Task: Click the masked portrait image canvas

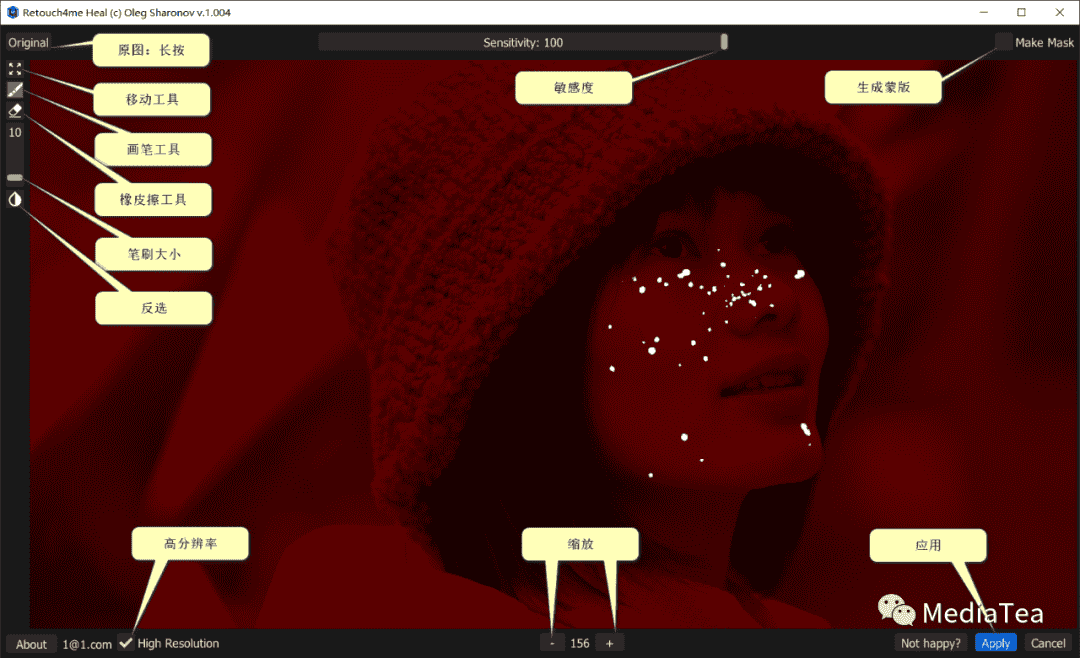Action: pos(554,343)
